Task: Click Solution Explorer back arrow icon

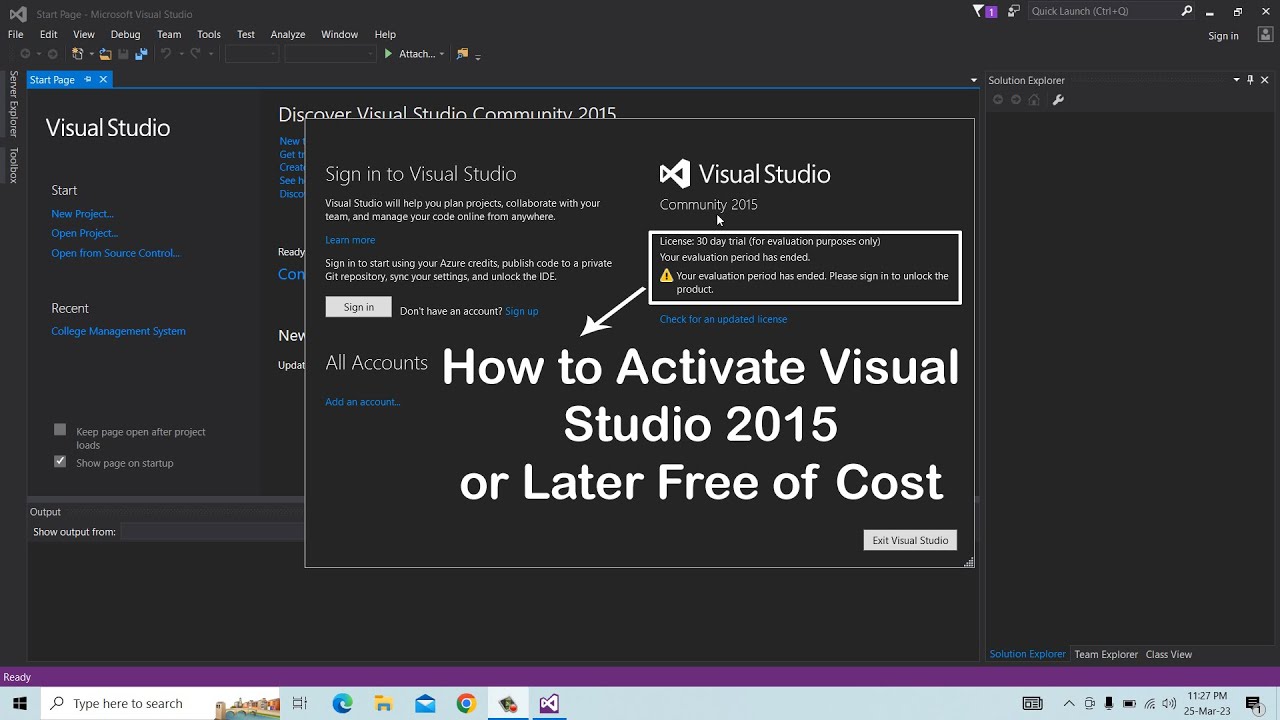Action: (997, 100)
